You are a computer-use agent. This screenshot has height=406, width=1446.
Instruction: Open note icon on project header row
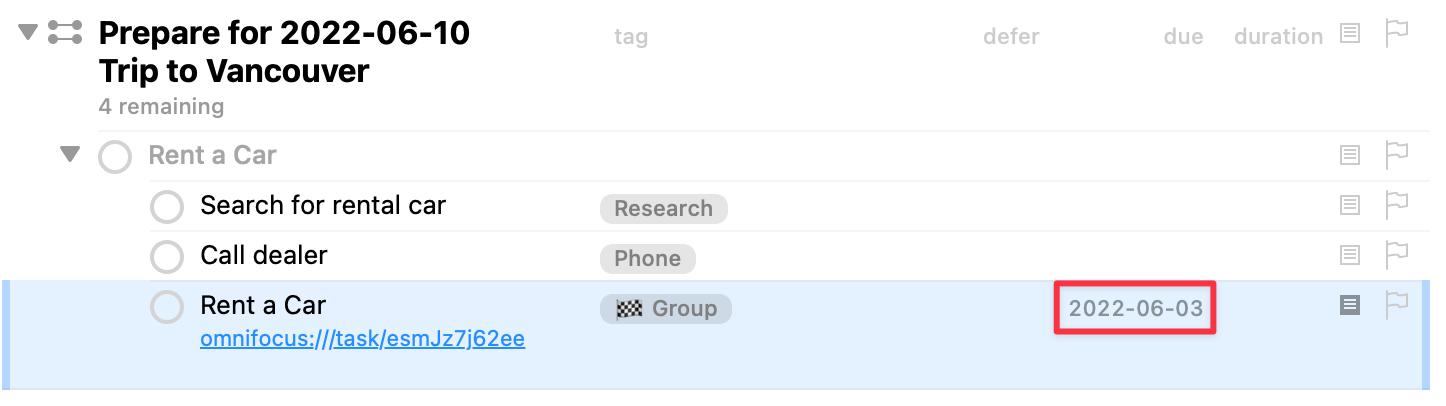pyautogui.click(x=1350, y=34)
